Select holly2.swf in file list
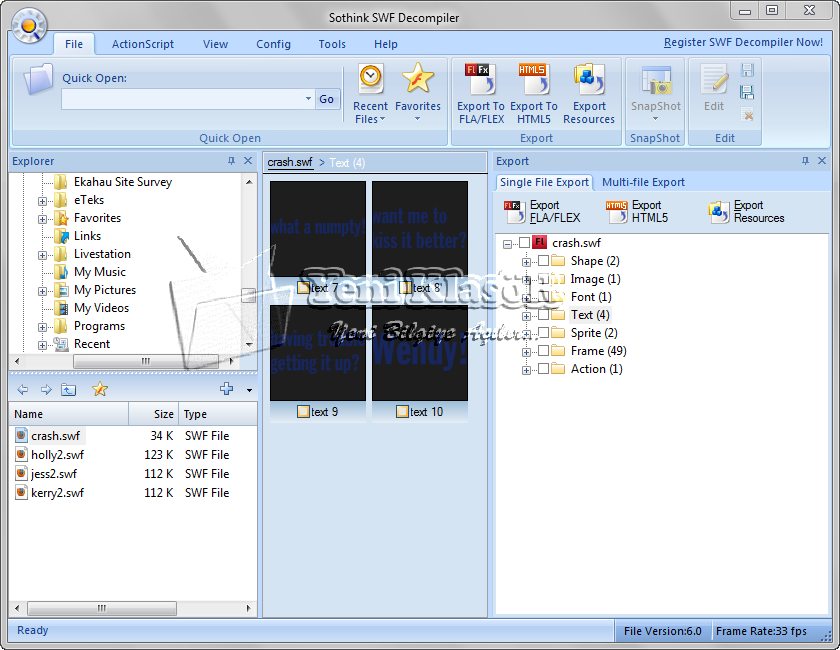840x650 pixels. click(x=57, y=455)
